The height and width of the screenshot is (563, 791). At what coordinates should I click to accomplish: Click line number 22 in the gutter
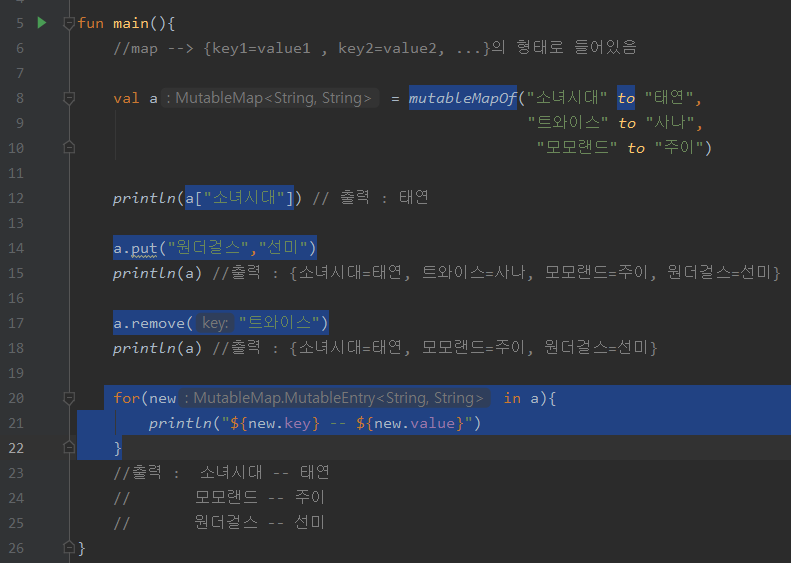(16, 448)
